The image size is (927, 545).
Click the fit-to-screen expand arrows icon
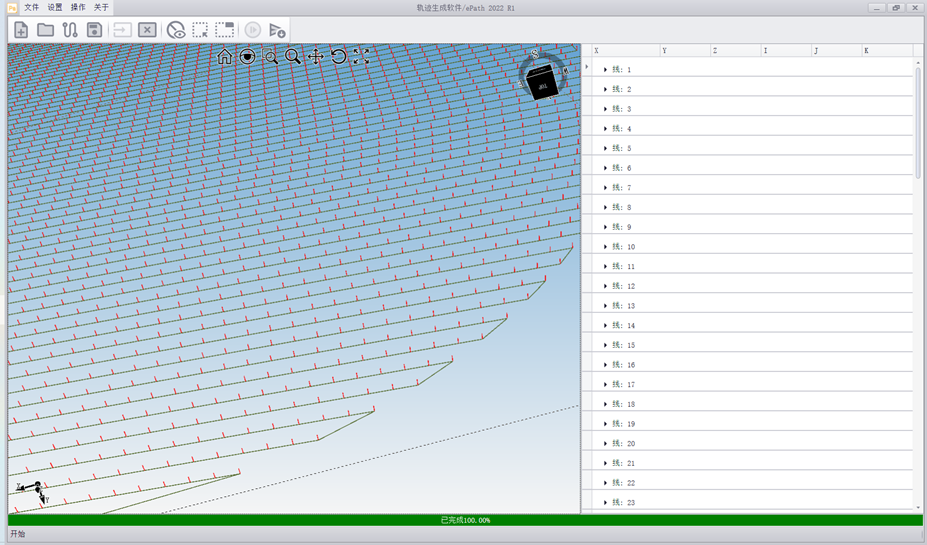(x=361, y=57)
